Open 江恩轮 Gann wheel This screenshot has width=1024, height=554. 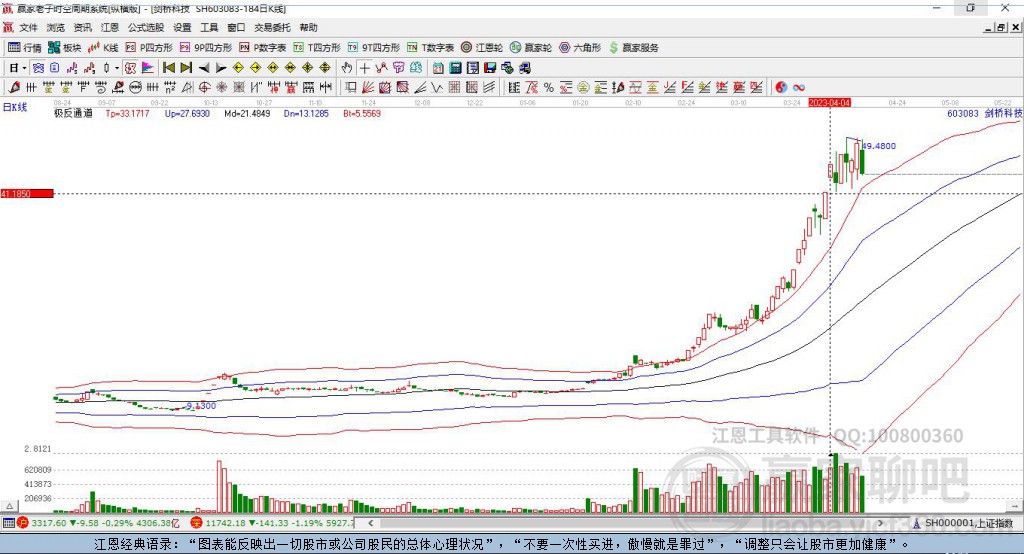tap(482, 48)
